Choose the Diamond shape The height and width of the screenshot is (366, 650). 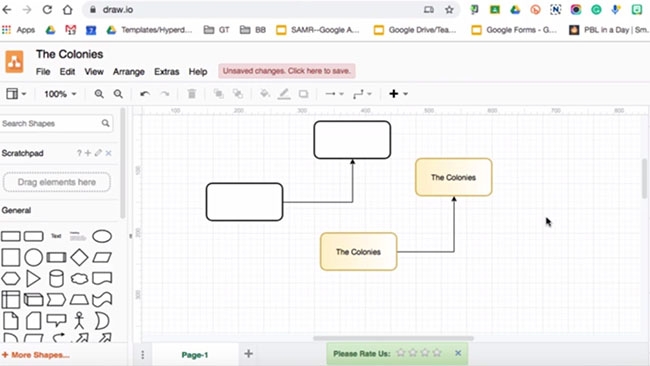pyautogui.click(x=79, y=257)
